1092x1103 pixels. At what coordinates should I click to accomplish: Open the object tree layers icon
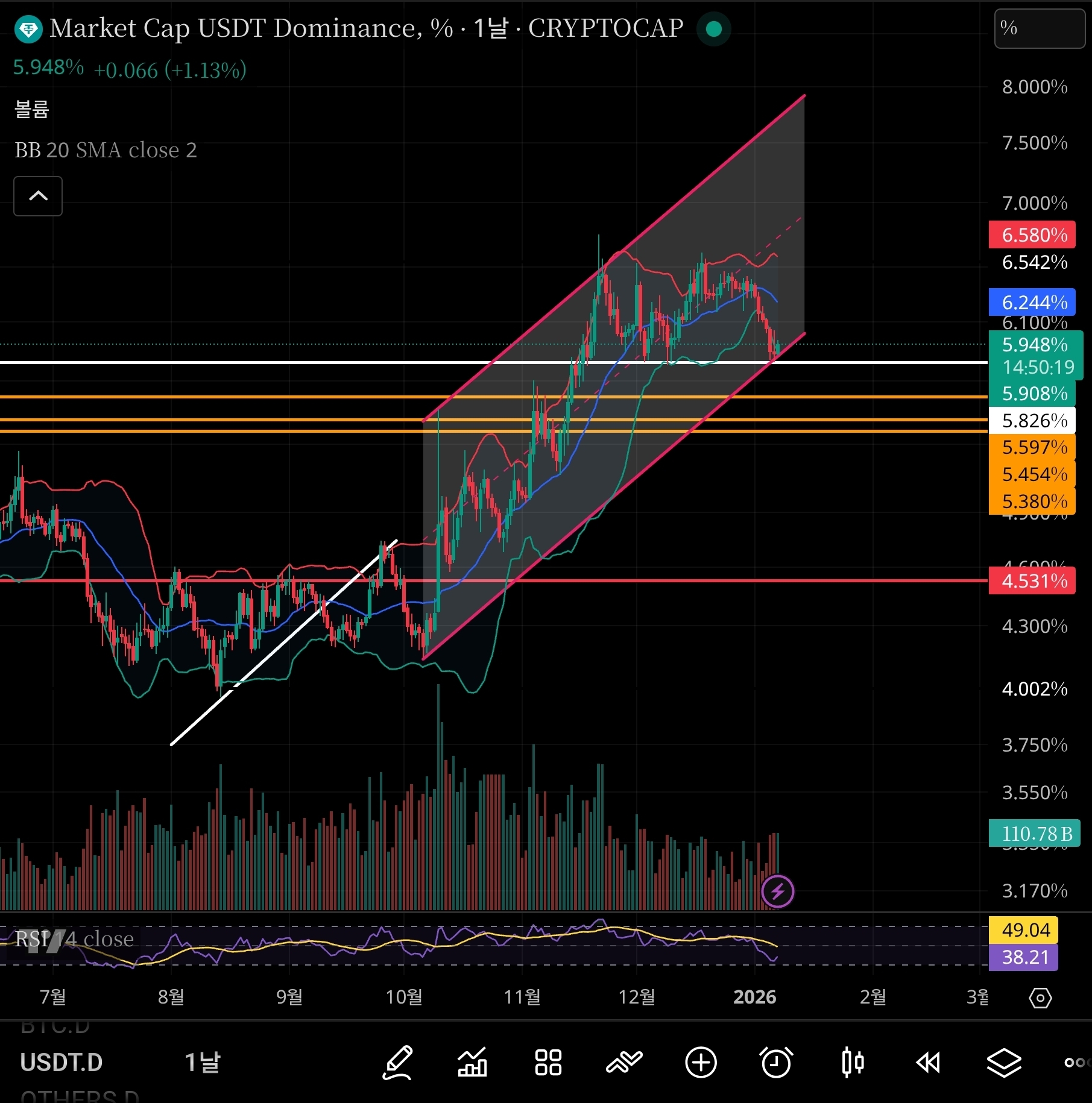pyautogui.click(x=1004, y=1063)
